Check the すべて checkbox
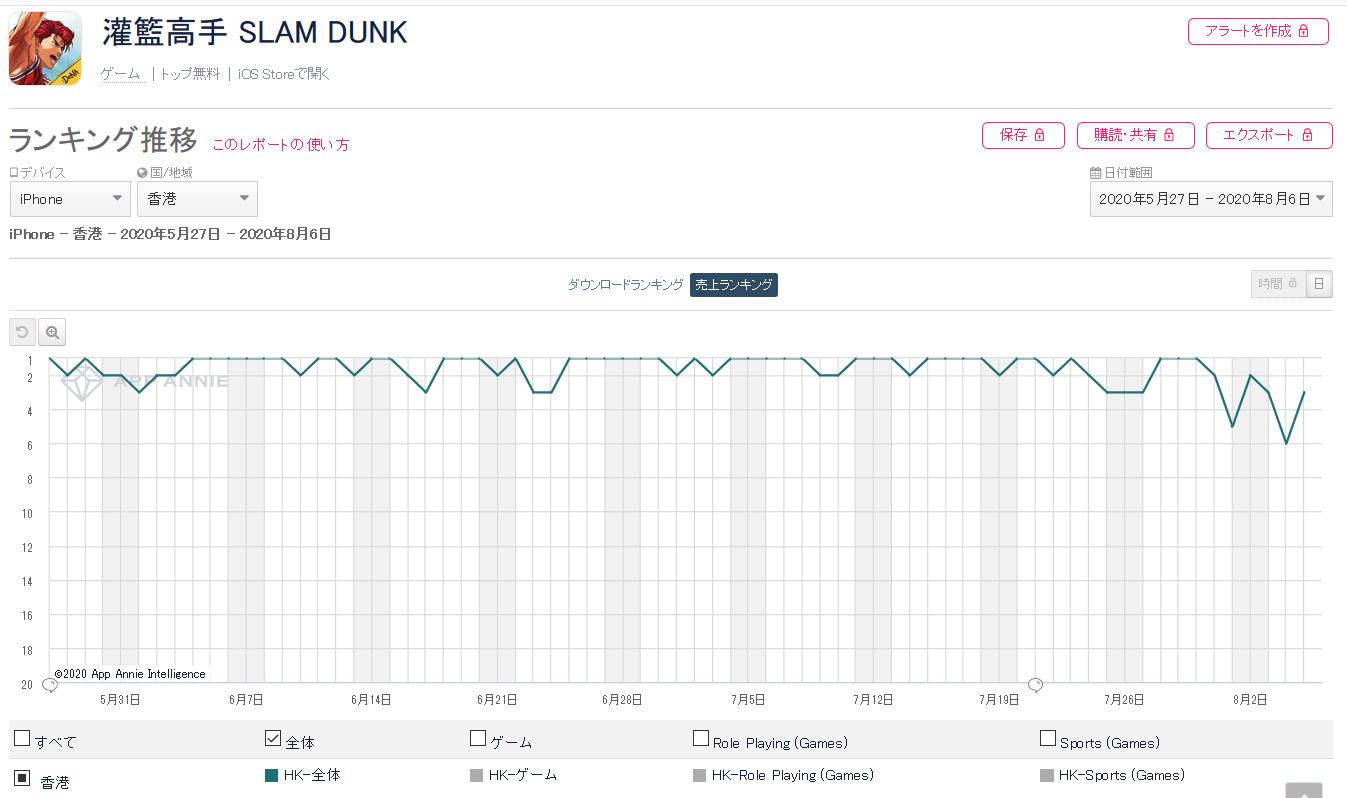 pyautogui.click(x=22, y=739)
